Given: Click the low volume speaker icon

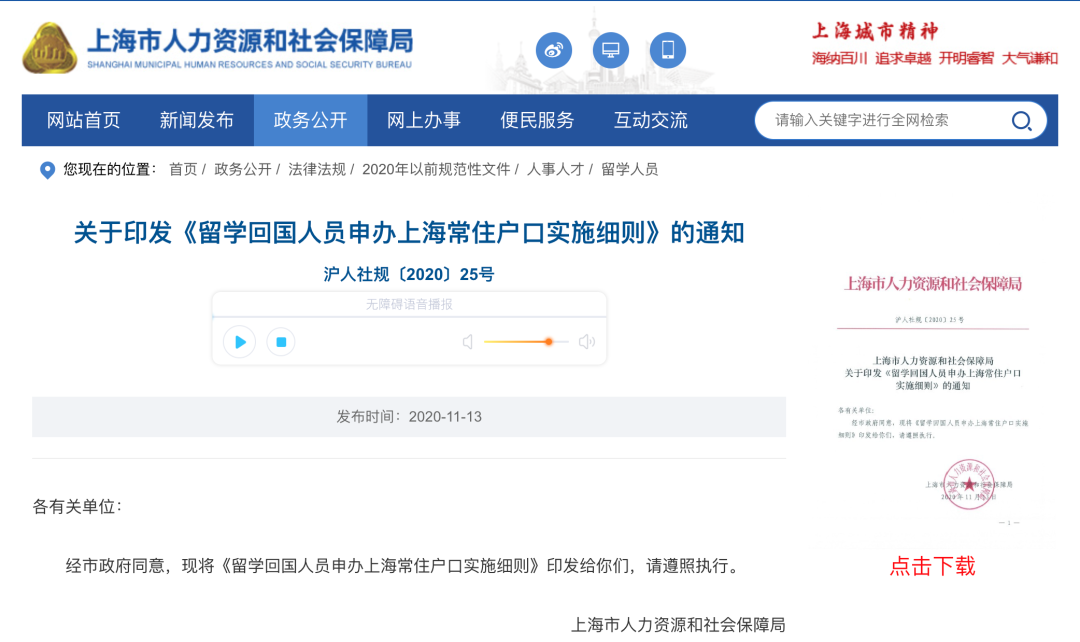Looking at the screenshot, I should pos(467,342).
